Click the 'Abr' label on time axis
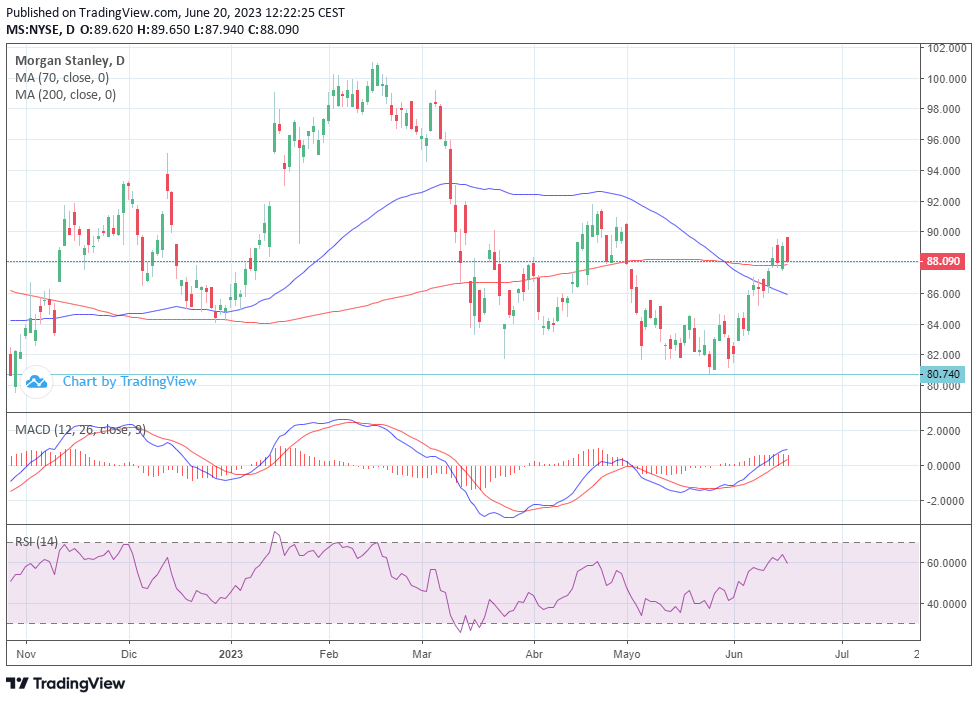This screenshot has height=702, width=978. click(x=534, y=654)
